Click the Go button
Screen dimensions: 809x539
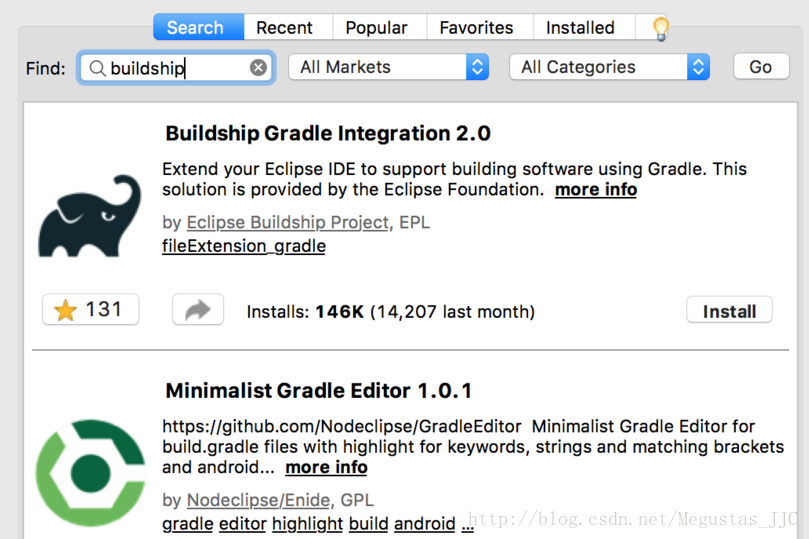[761, 67]
